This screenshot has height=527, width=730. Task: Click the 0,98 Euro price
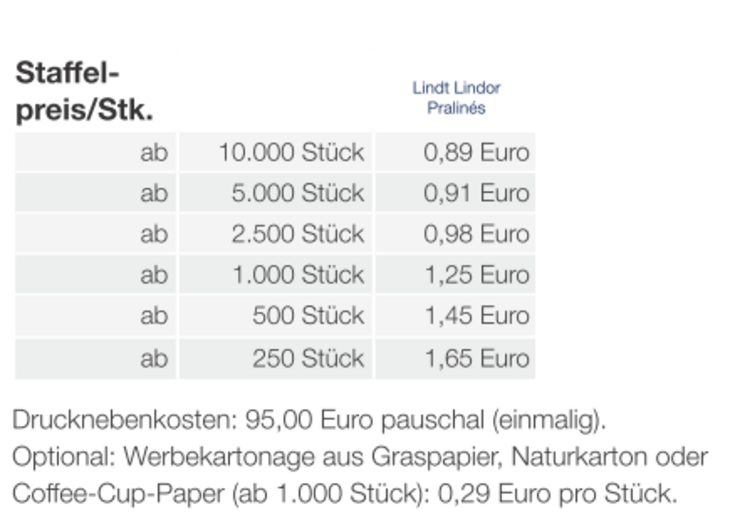pyautogui.click(x=476, y=234)
